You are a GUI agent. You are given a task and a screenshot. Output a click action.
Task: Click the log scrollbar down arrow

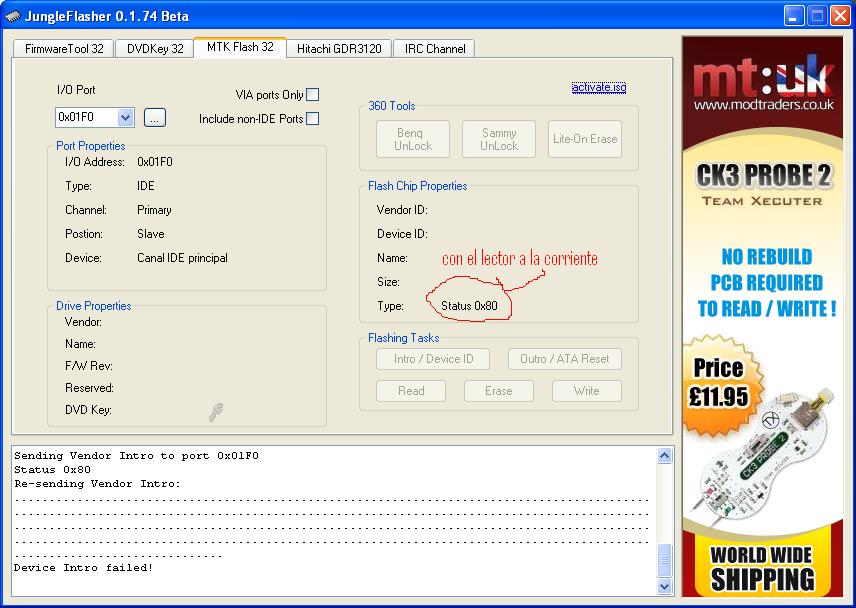(664, 586)
